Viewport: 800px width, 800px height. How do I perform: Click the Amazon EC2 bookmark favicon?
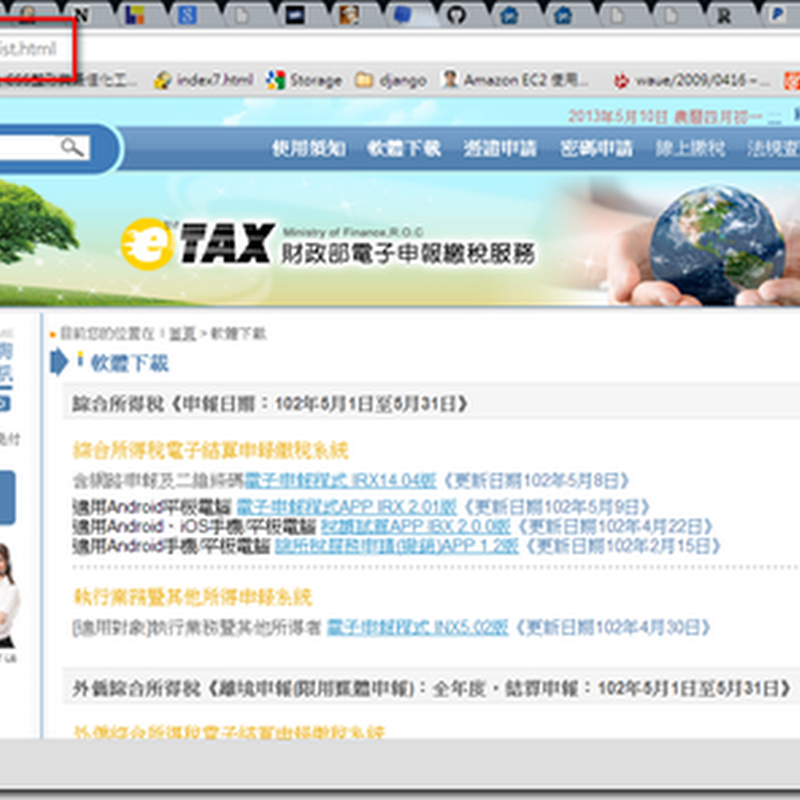[x=450, y=79]
